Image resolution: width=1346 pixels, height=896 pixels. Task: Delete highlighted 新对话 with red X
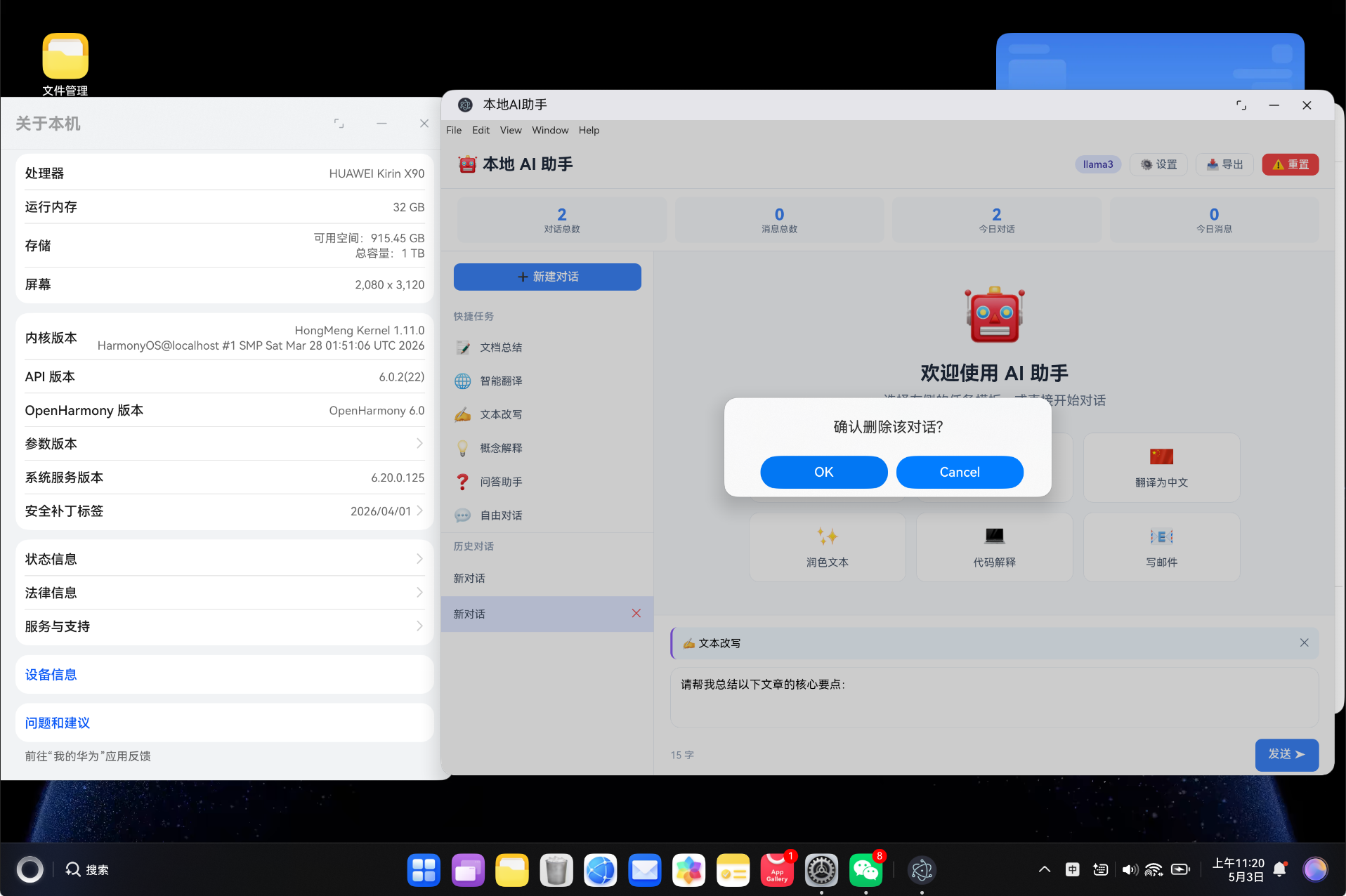(636, 613)
